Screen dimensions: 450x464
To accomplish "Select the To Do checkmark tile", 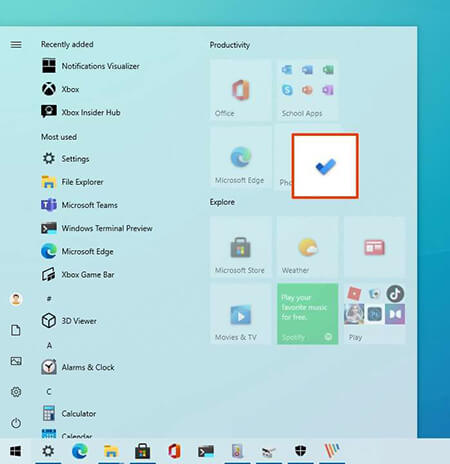I will tap(325, 166).
